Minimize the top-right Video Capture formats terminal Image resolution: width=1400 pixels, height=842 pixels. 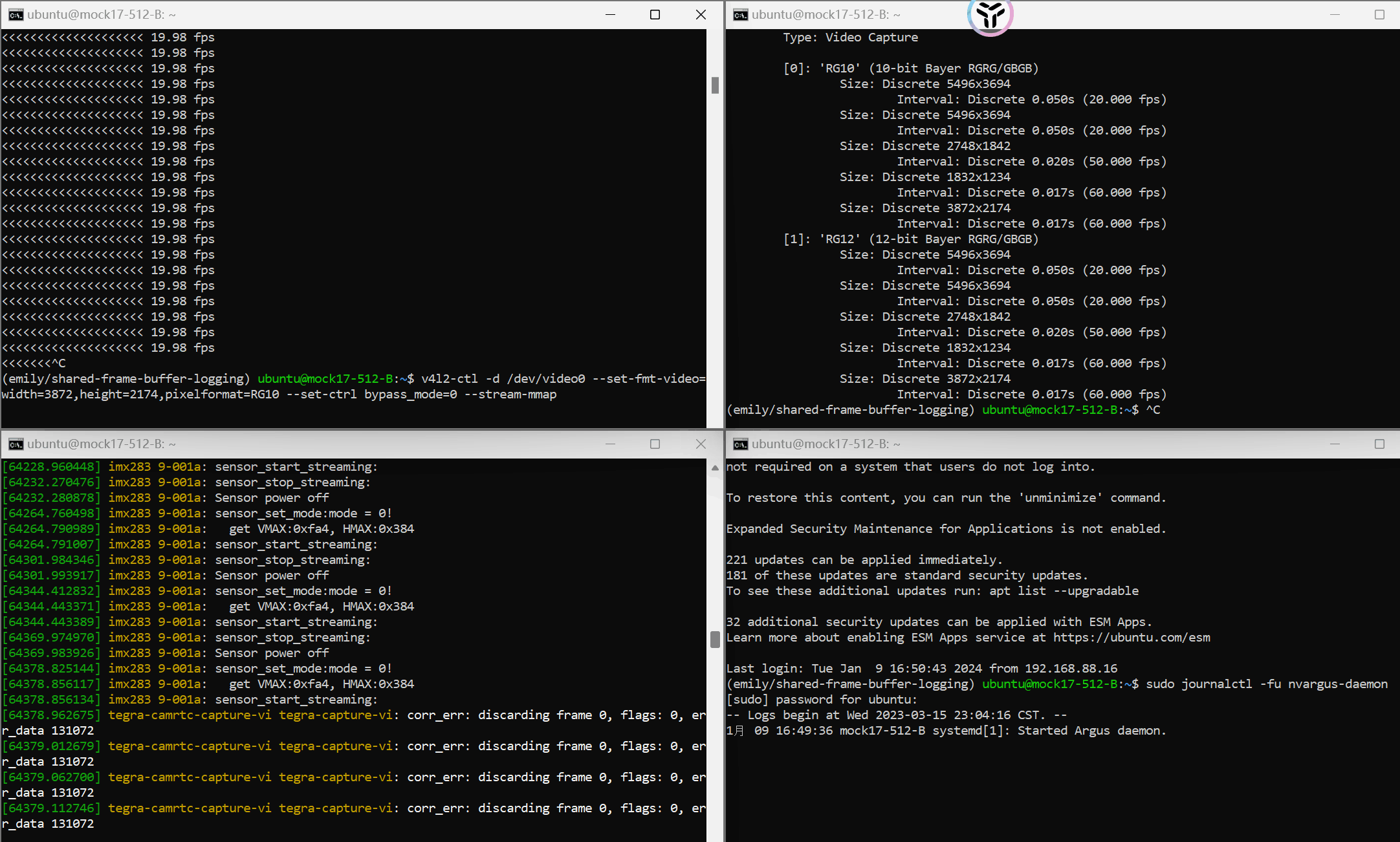click(1334, 15)
